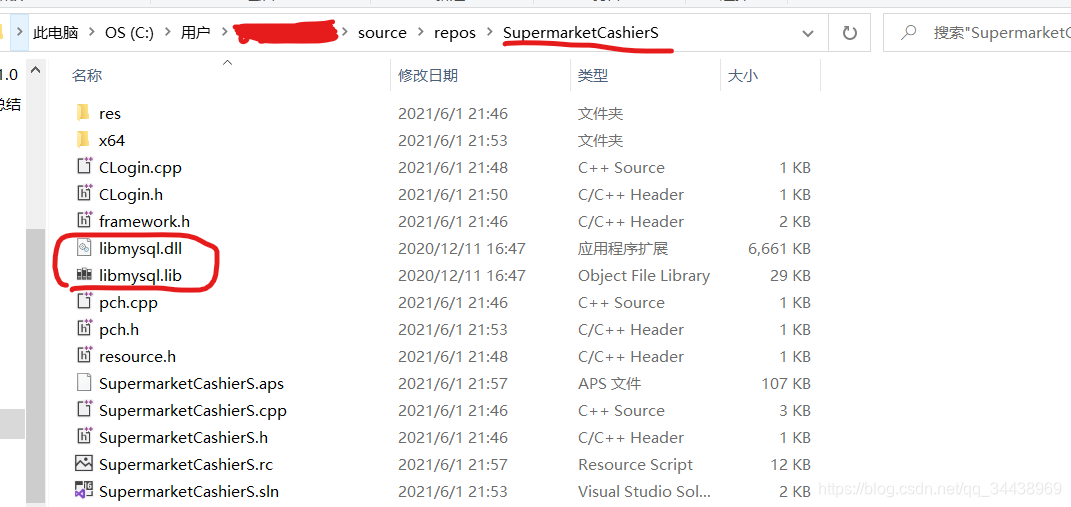Select the framework.h file name

tap(144, 221)
